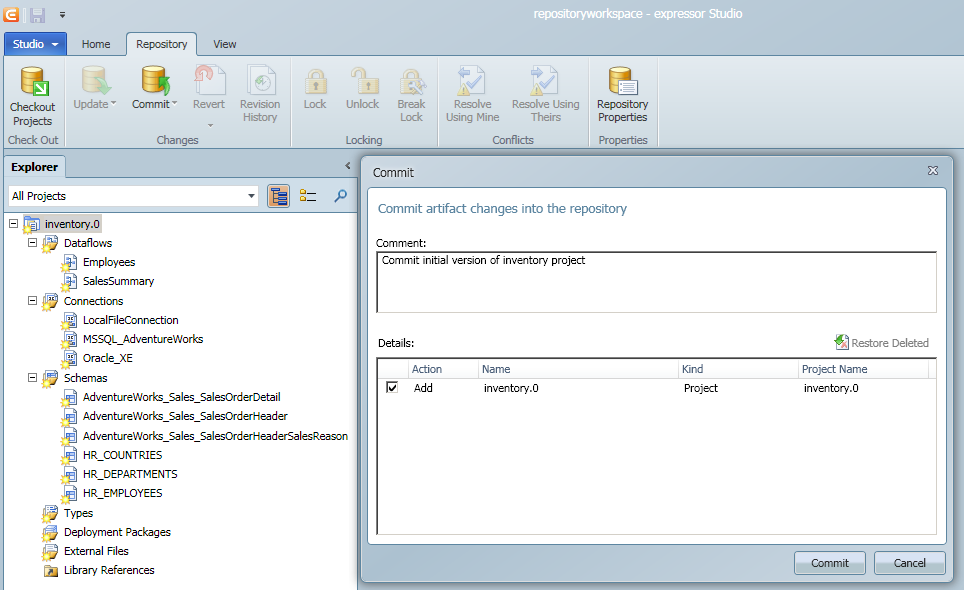Image resolution: width=964 pixels, height=590 pixels.
Task: Open the View ribbon tab
Action: 224,44
